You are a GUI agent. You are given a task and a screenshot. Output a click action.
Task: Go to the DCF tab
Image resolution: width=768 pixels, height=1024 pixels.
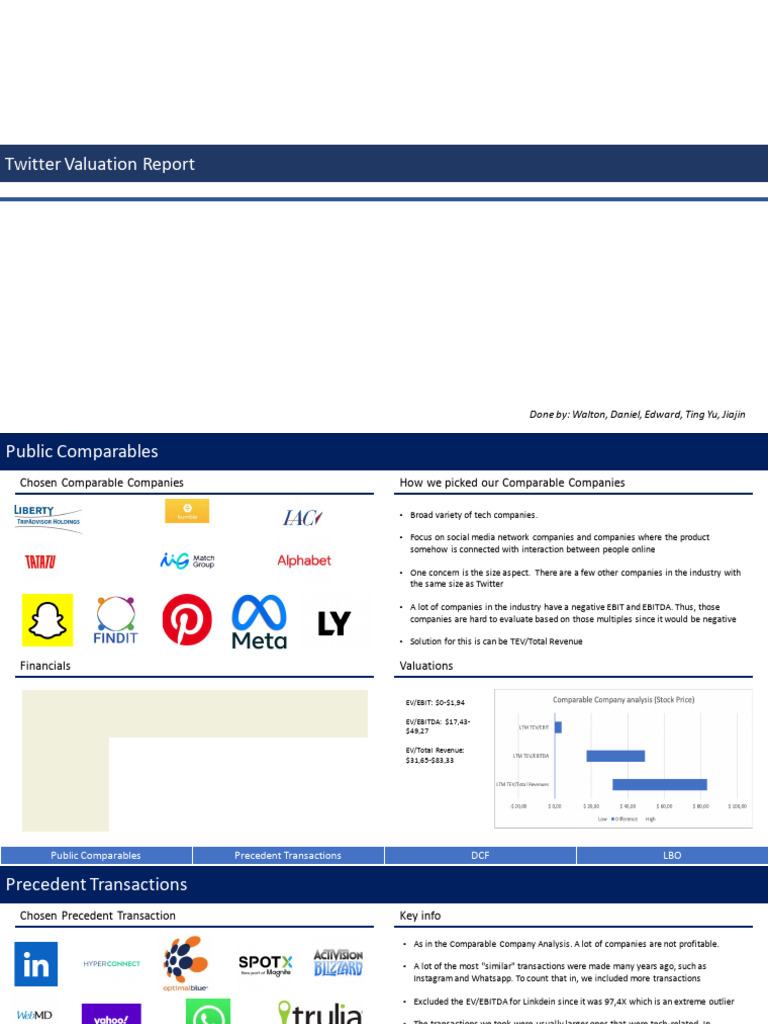pyautogui.click(x=480, y=855)
